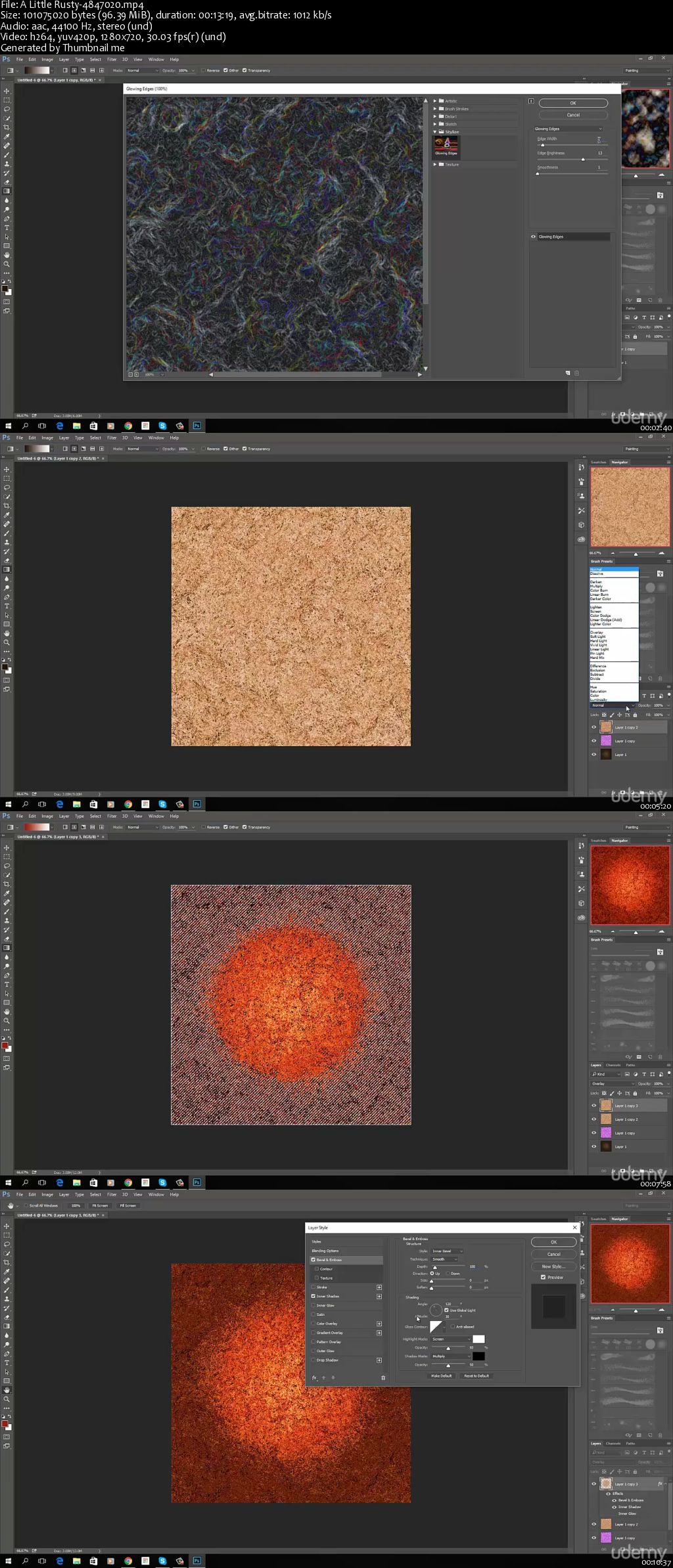
Task: Zoom in the filter gallery preview
Action: pos(137,374)
